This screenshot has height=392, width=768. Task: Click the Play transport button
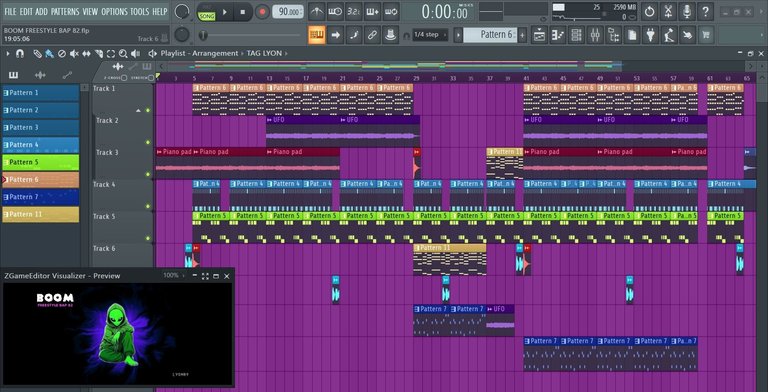click(225, 12)
